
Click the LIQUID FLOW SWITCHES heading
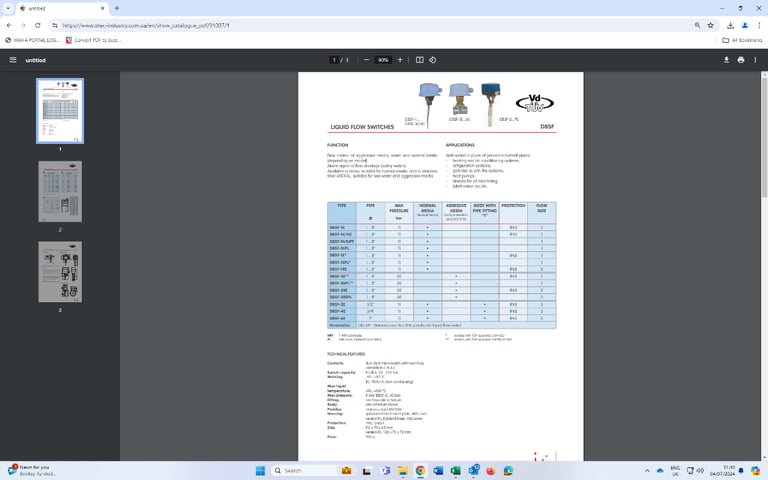point(362,127)
